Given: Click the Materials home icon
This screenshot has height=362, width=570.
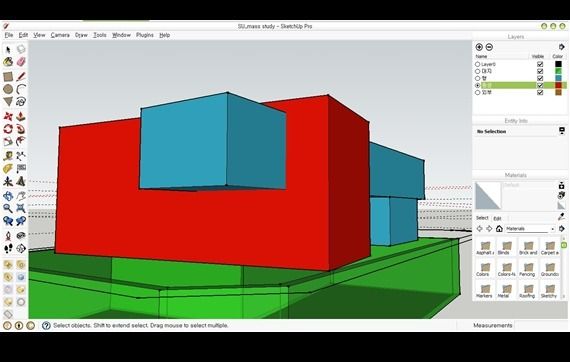Looking at the screenshot, I should [x=499, y=229].
